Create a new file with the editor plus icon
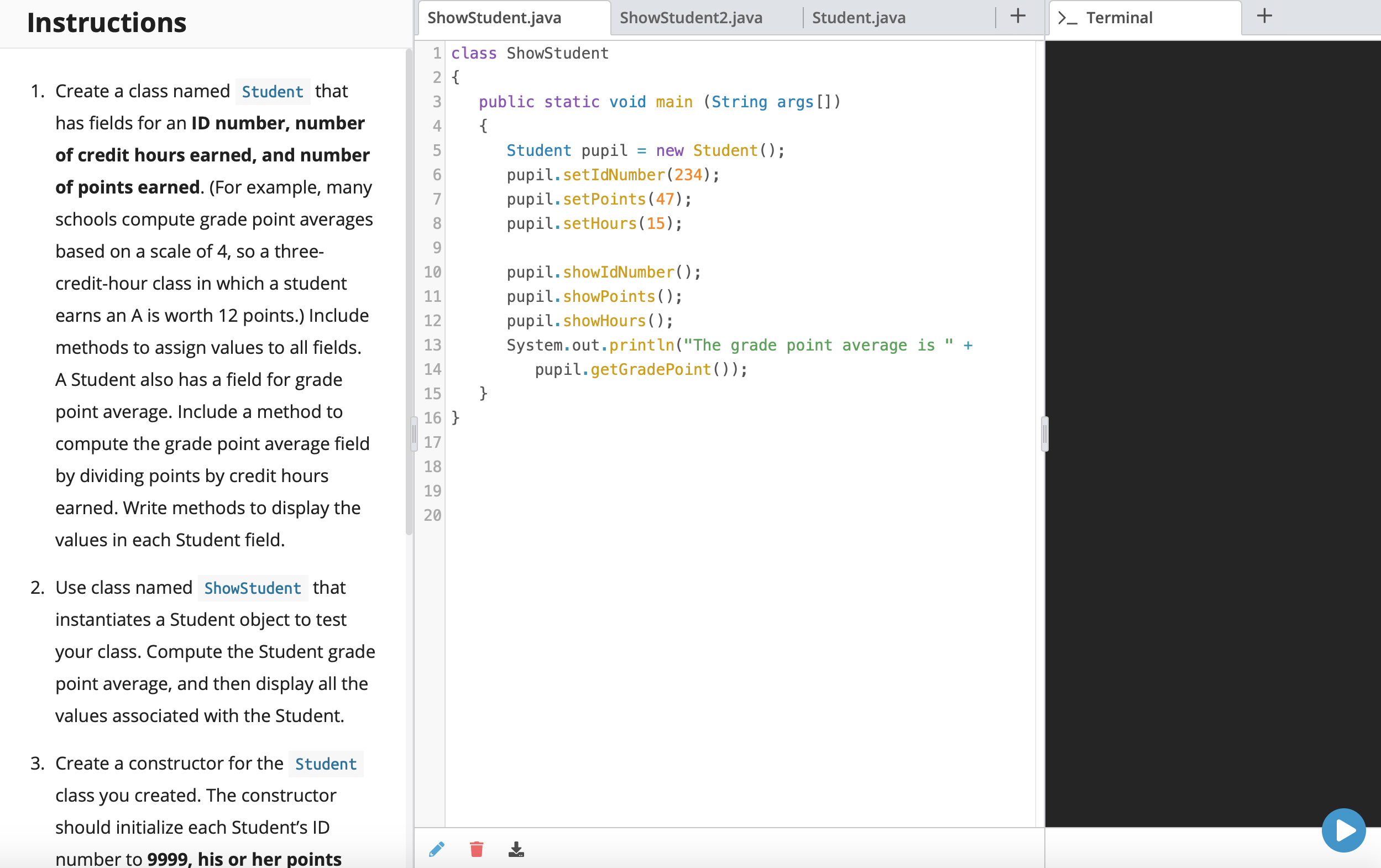The width and height of the screenshot is (1381, 868). coord(1017,17)
